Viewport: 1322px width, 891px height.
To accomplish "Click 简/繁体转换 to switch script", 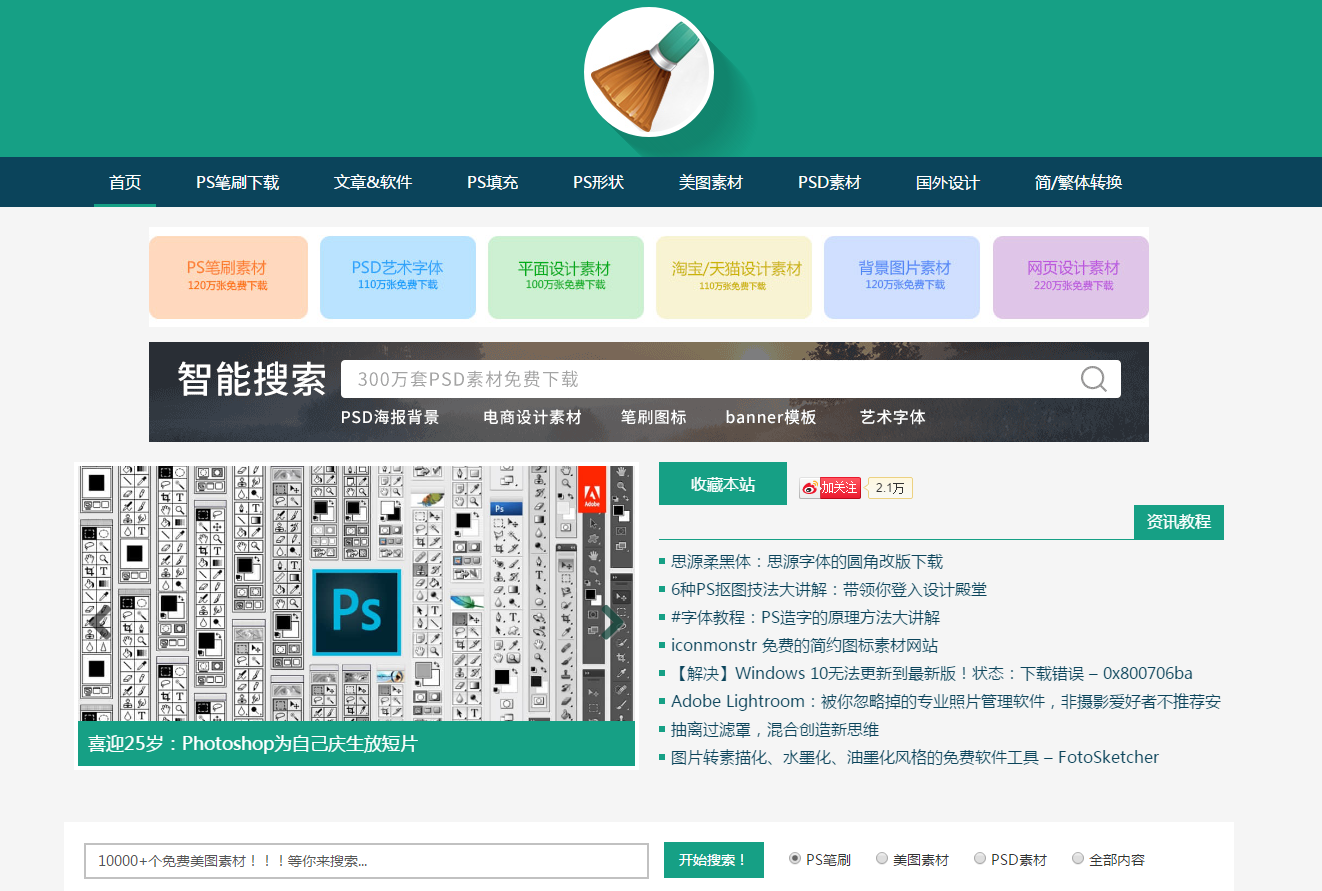I will (x=1078, y=182).
